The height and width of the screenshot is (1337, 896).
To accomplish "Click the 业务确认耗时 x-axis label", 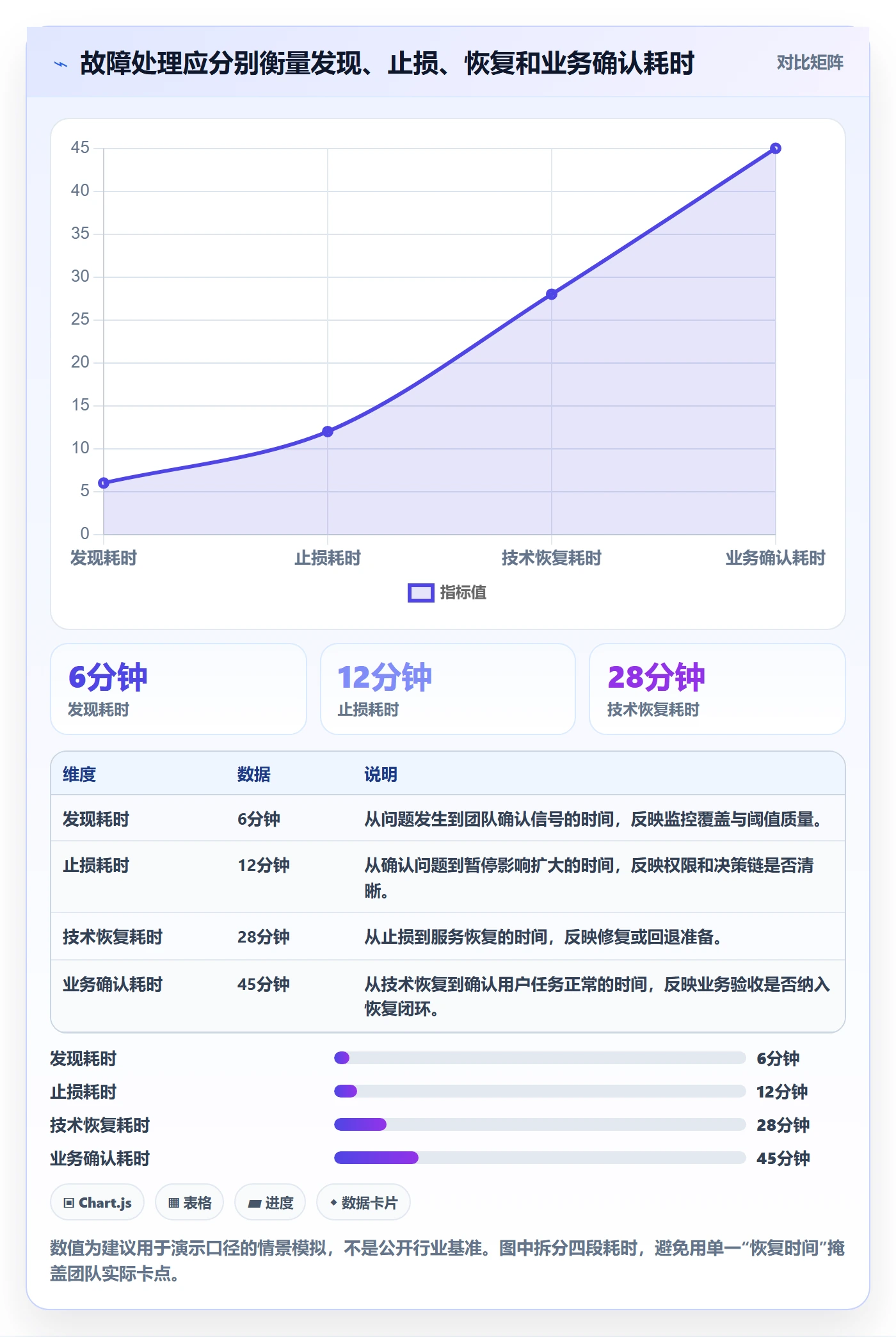I will coord(775,558).
